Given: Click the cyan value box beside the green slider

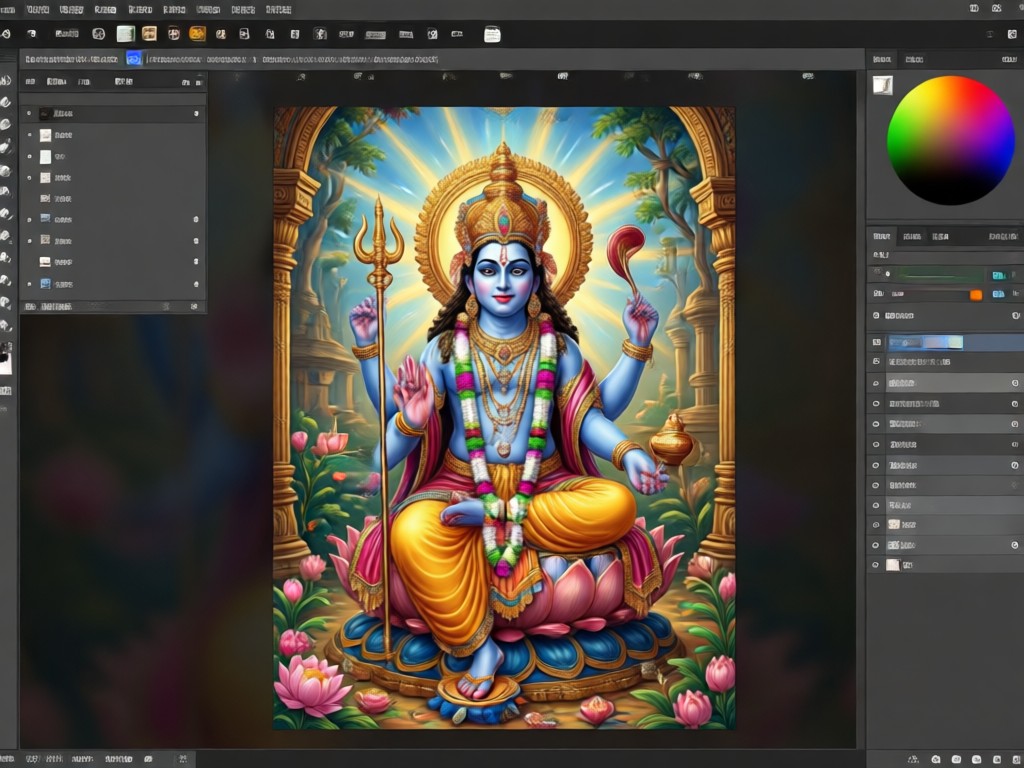Looking at the screenshot, I should tap(999, 275).
